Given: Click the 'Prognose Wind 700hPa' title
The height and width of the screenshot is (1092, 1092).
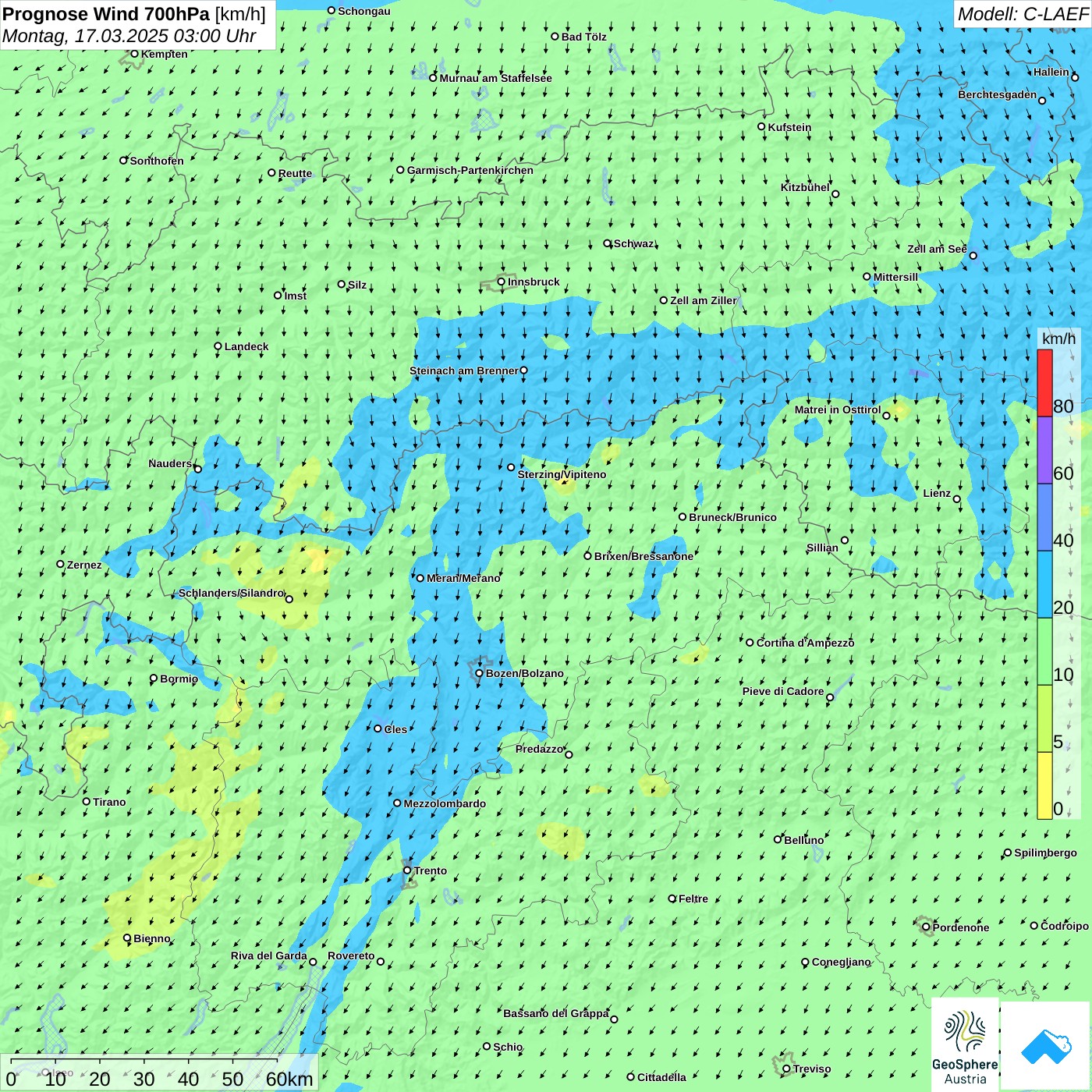Looking at the screenshot, I should coord(106,14).
